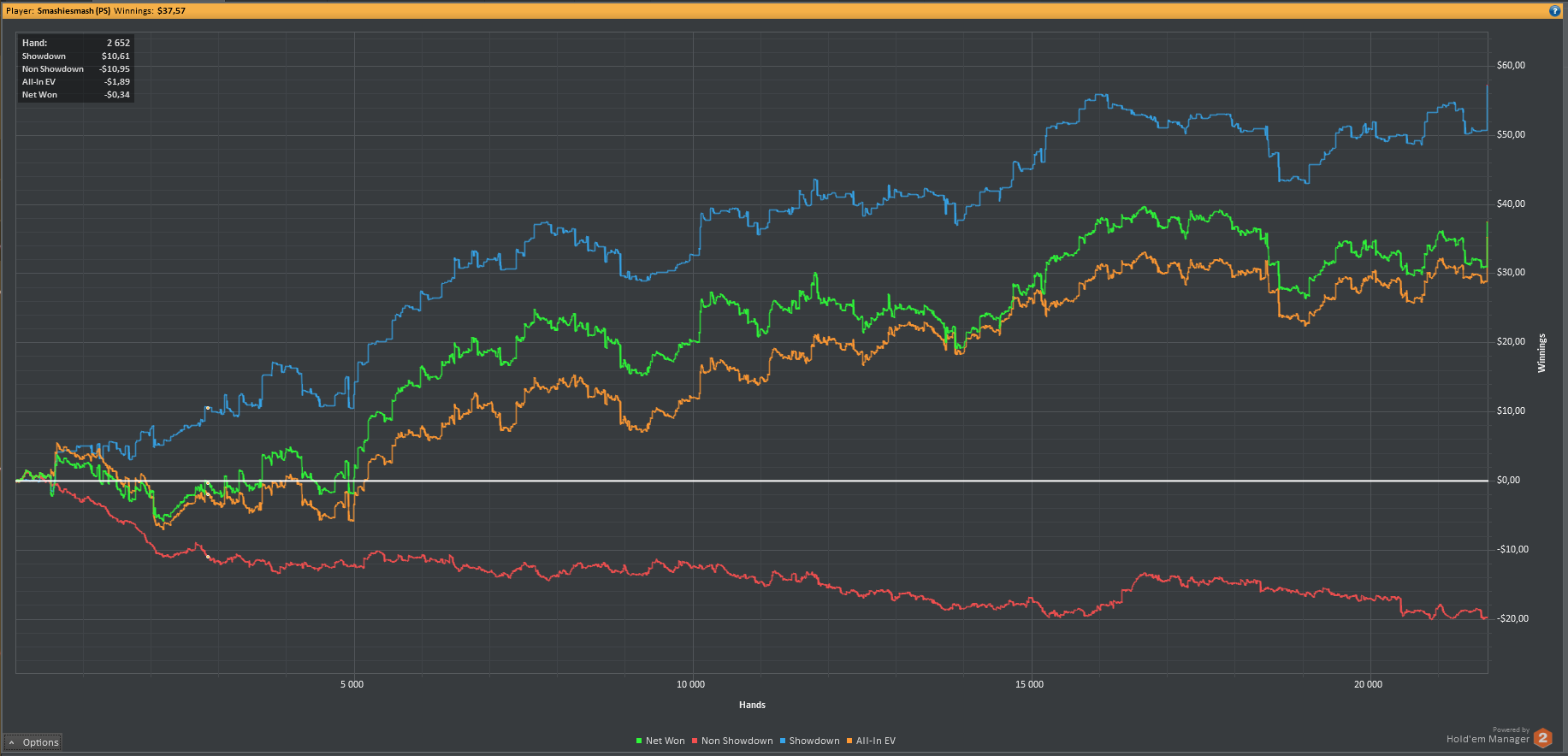Select the $30,00 axis label
Screen dimensions: 1568x756
coord(1511,272)
